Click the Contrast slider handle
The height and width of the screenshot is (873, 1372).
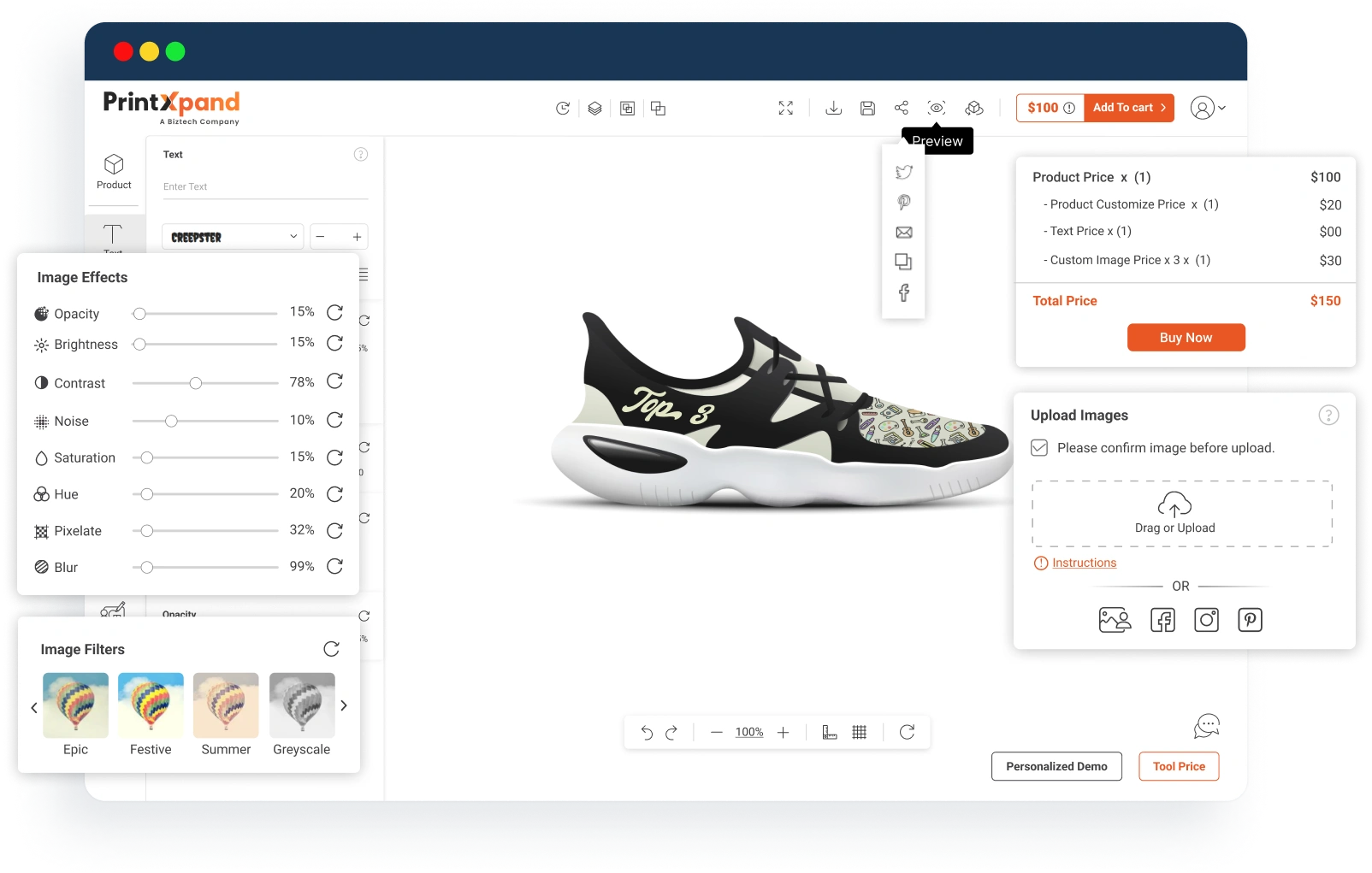pos(196,383)
